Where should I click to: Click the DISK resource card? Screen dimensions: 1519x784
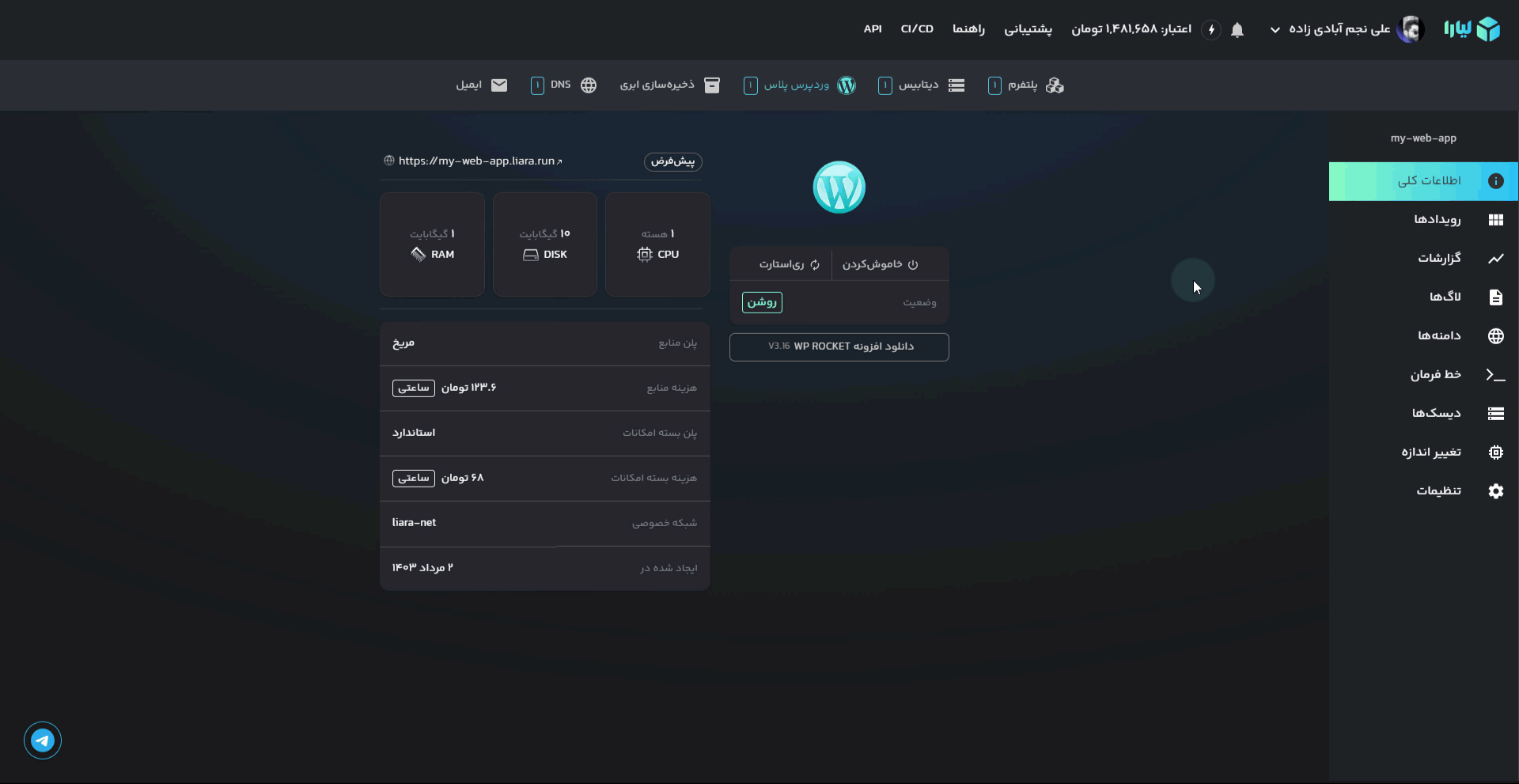544,244
